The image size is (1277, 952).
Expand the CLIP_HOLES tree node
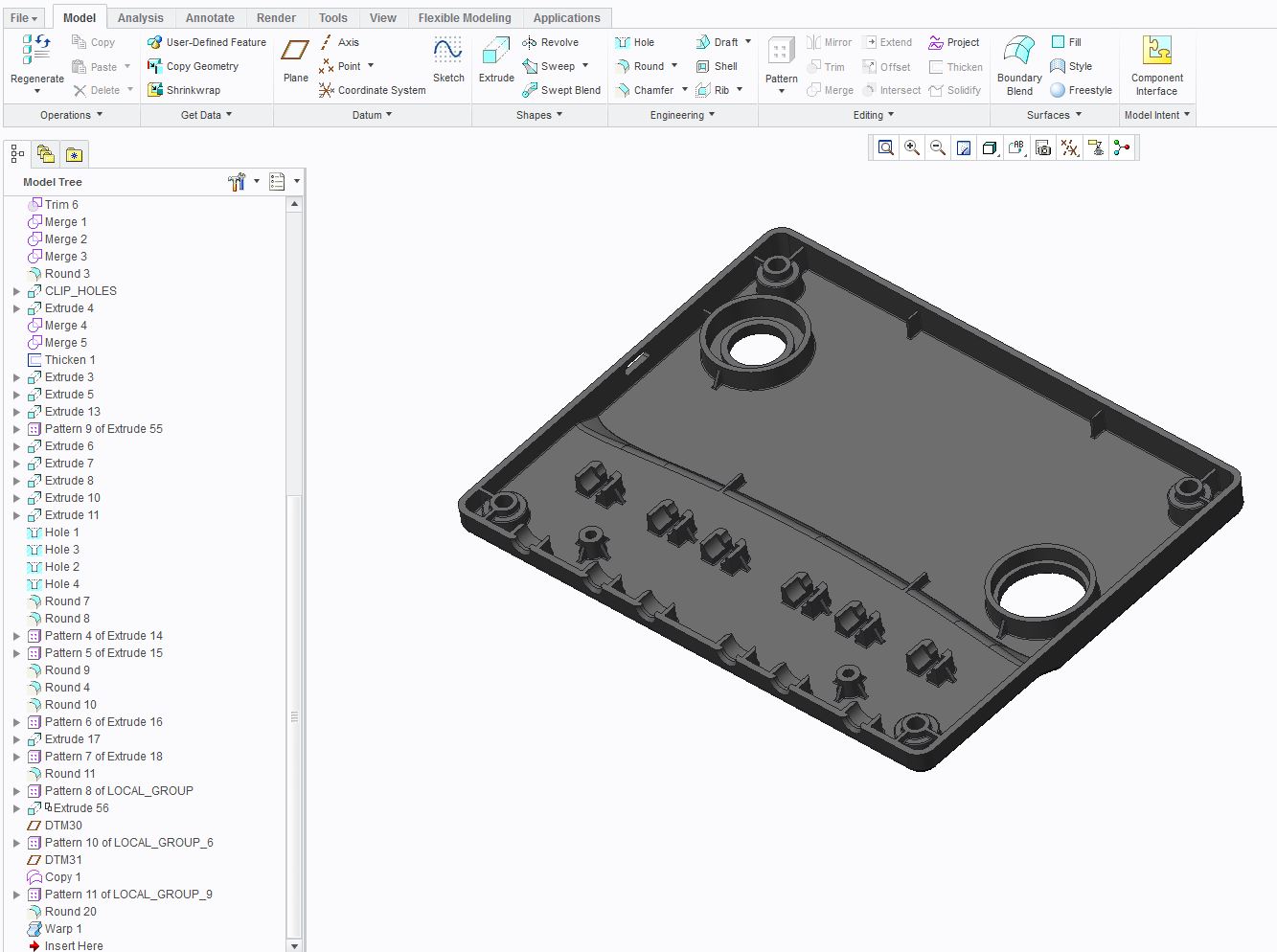16,291
